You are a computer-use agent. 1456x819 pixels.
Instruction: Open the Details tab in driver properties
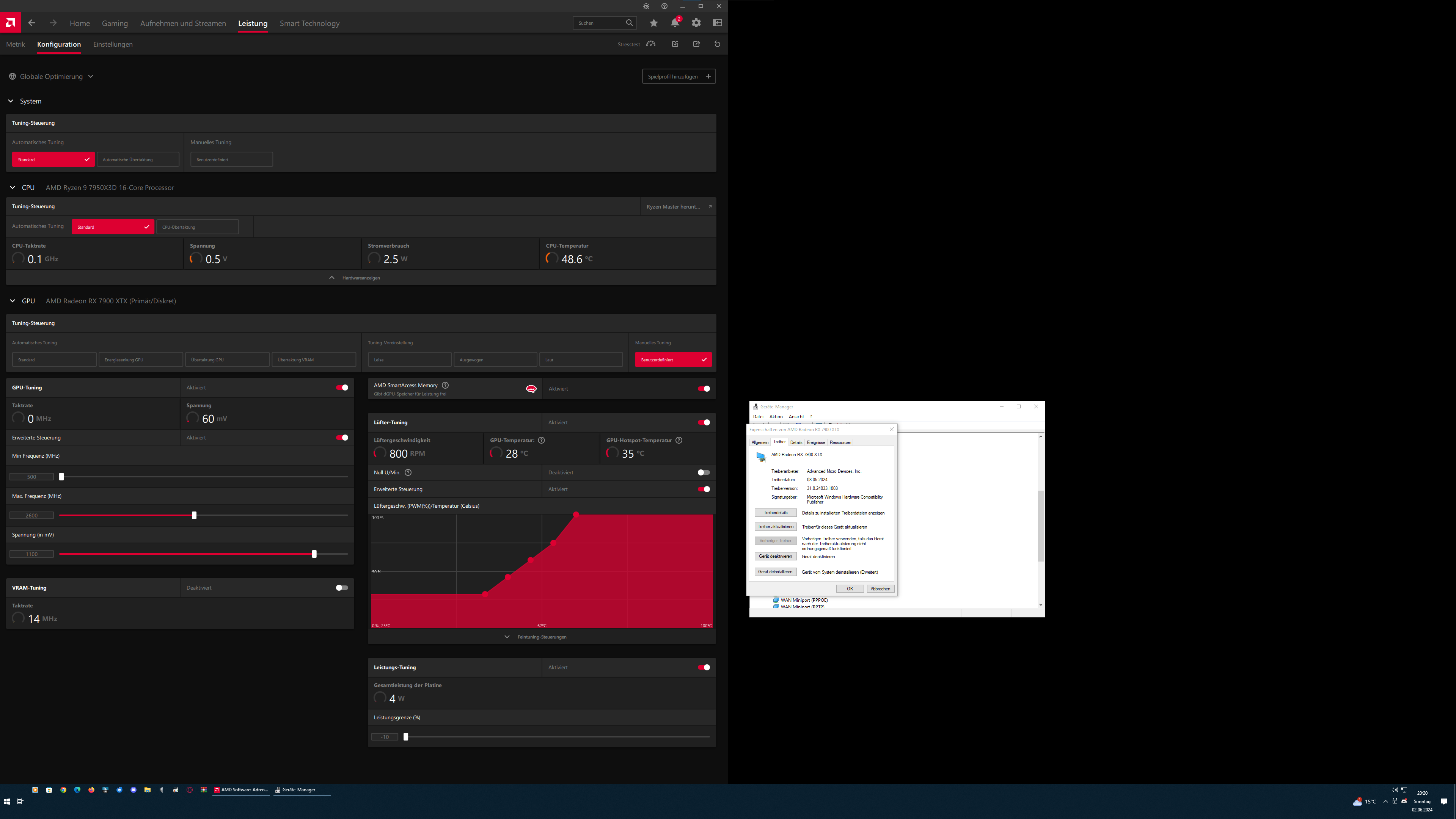click(x=796, y=442)
